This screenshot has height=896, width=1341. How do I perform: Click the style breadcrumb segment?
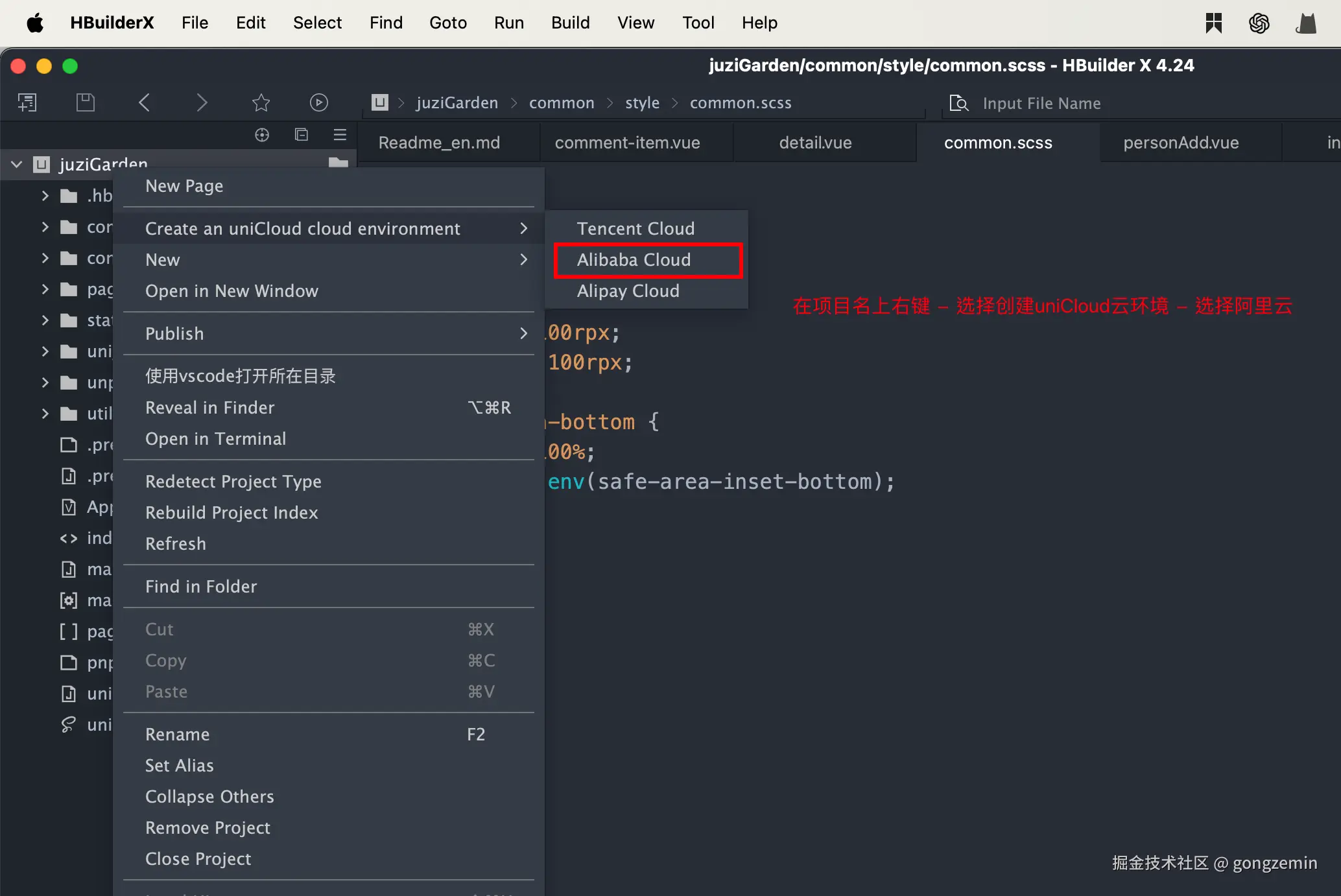pyautogui.click(x=642, y=103)
